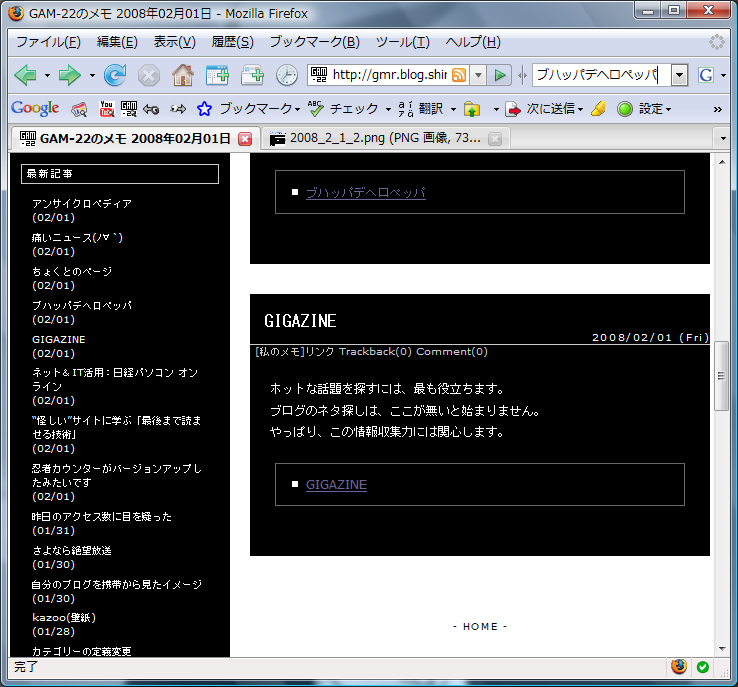
Task: Open the 次に送信 send-to dropdown
Action: tap(580, 110)
